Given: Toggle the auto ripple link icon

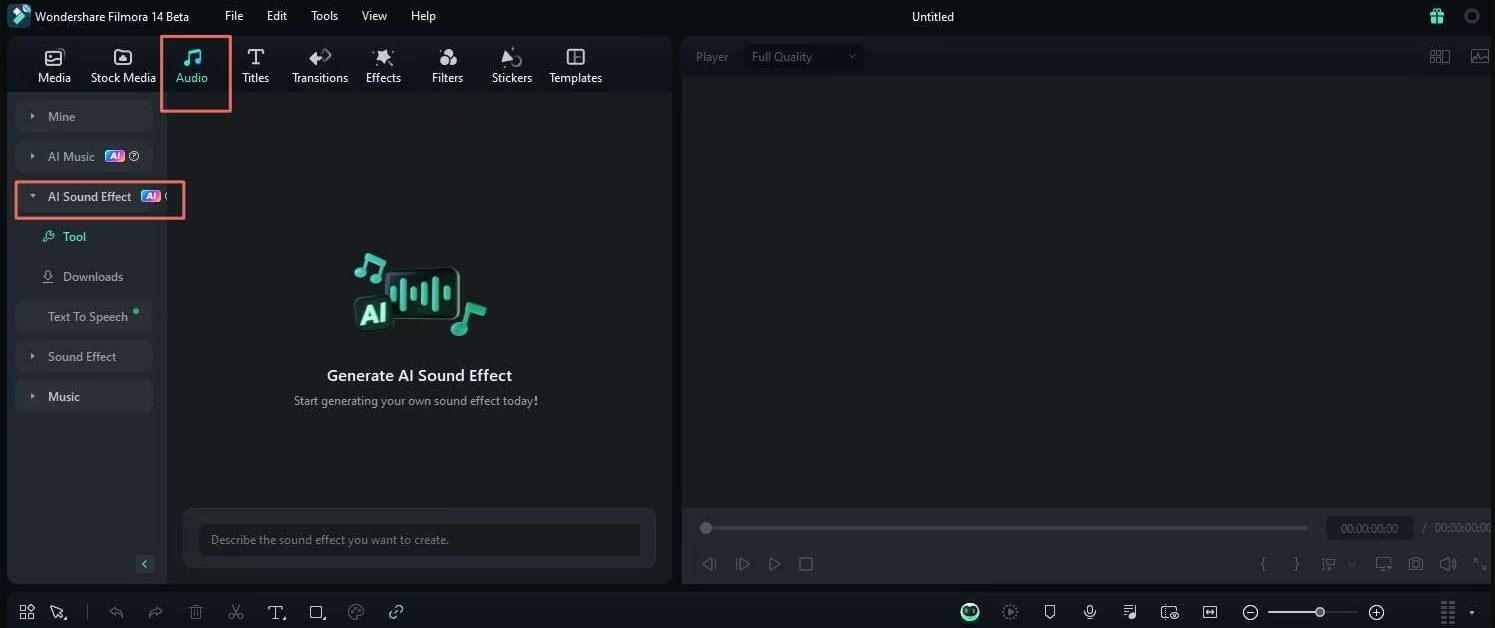Looking at the screenshot, I should click(396, 611).
